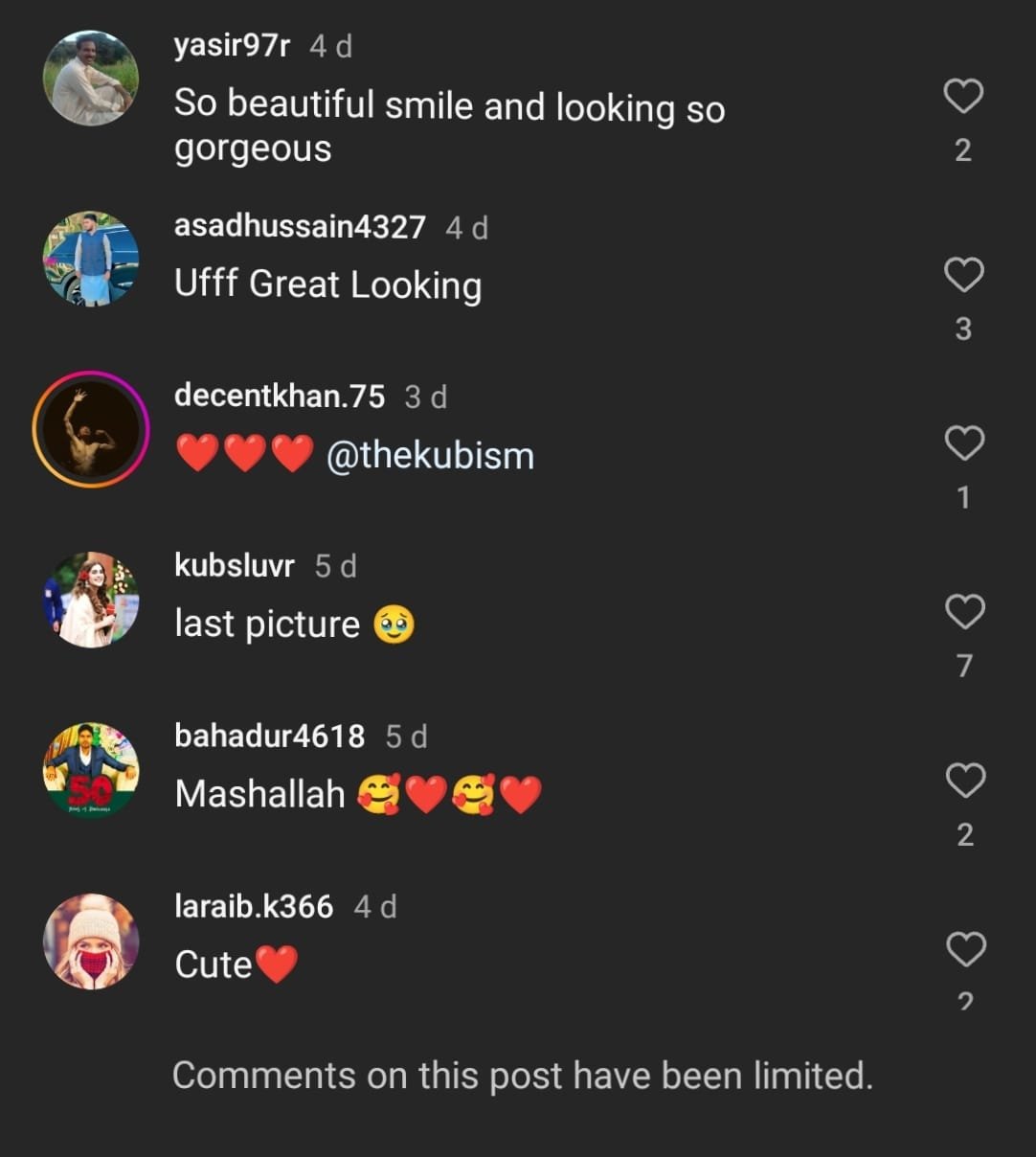
Task: View laraib.k366's avatar
Action: pos(91,941)
